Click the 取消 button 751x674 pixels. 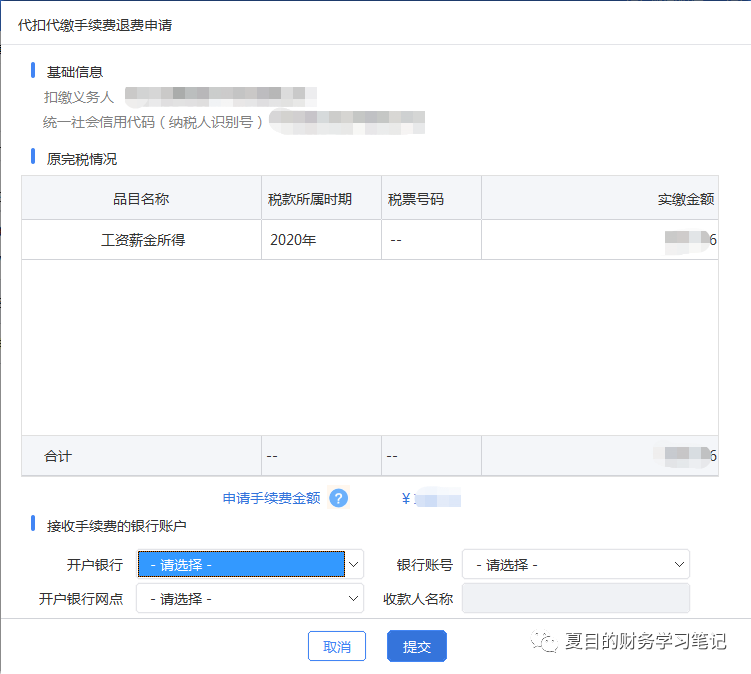pyautogui.click(x=337, y=646)
